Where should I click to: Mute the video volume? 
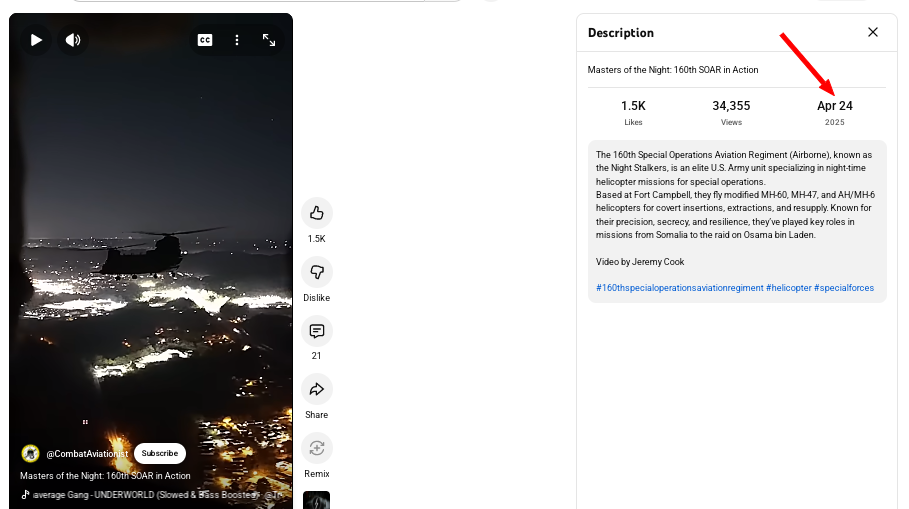(73, 40)
